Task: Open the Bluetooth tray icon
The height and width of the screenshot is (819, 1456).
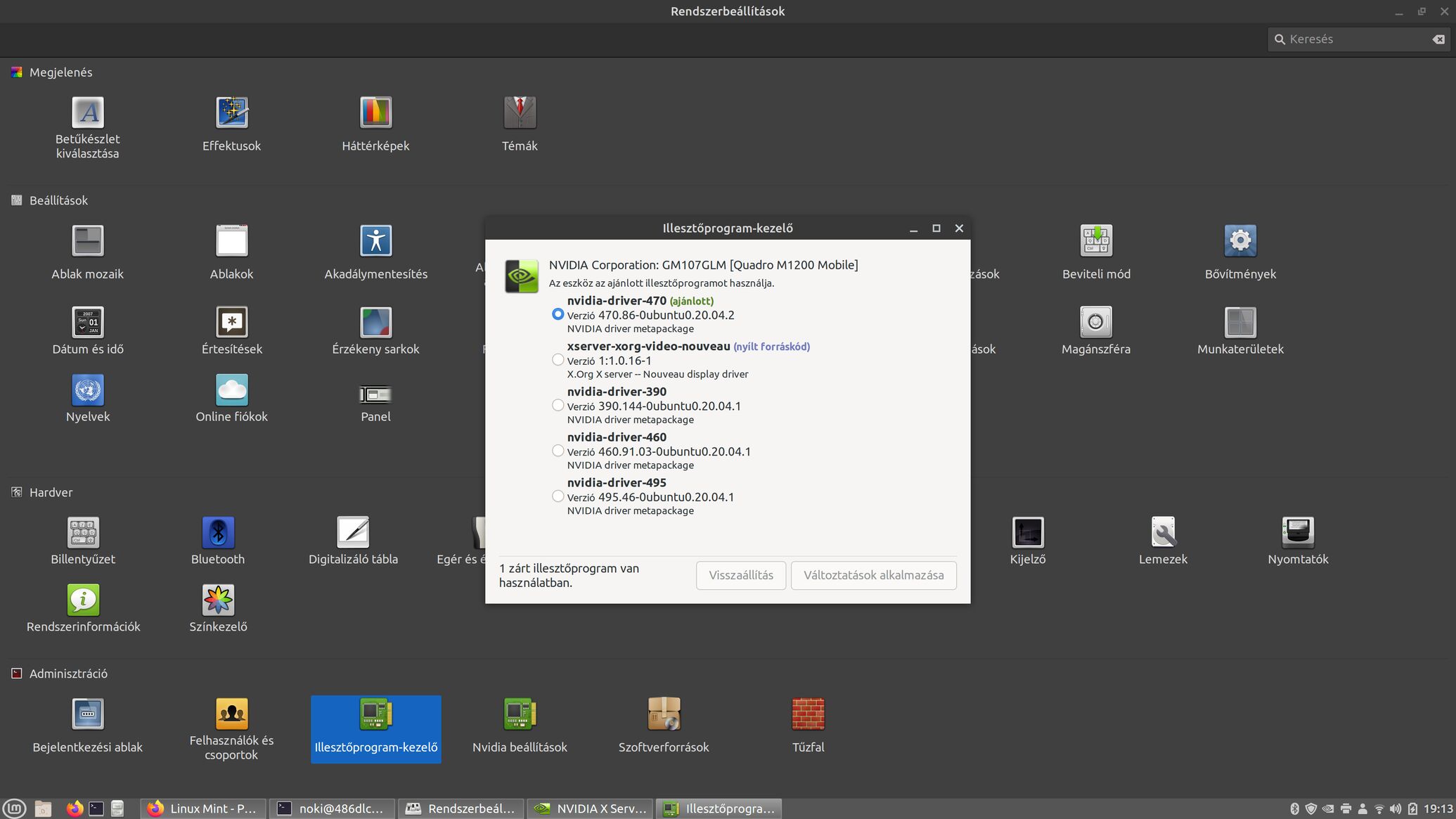Action: point(1294,809)
